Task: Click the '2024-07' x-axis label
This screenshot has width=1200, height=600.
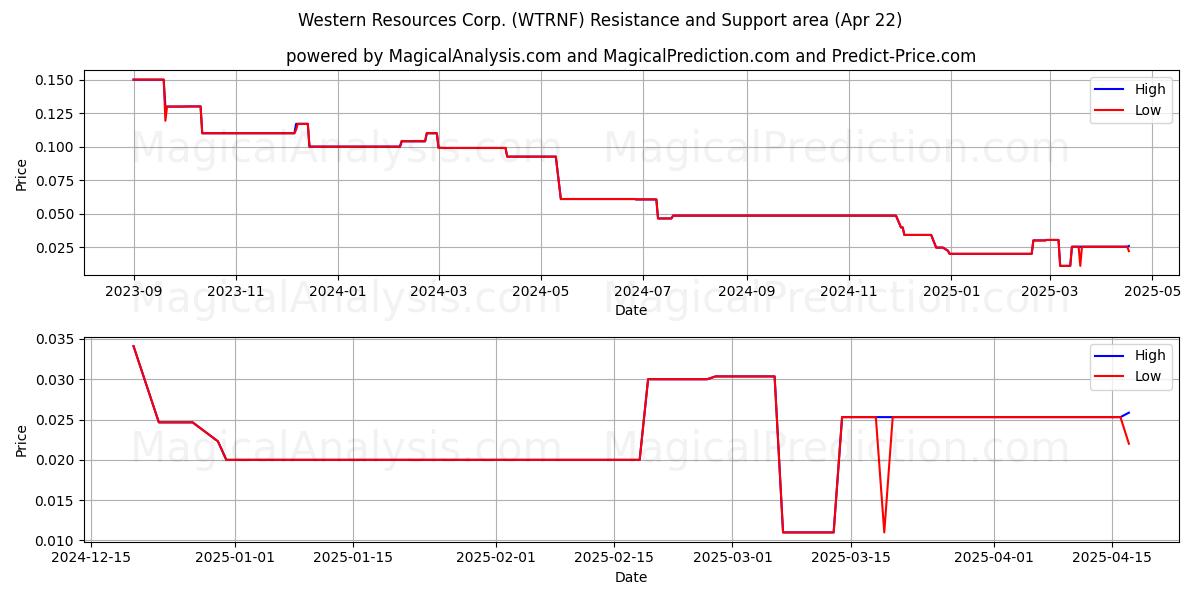Action: [643, 290]
